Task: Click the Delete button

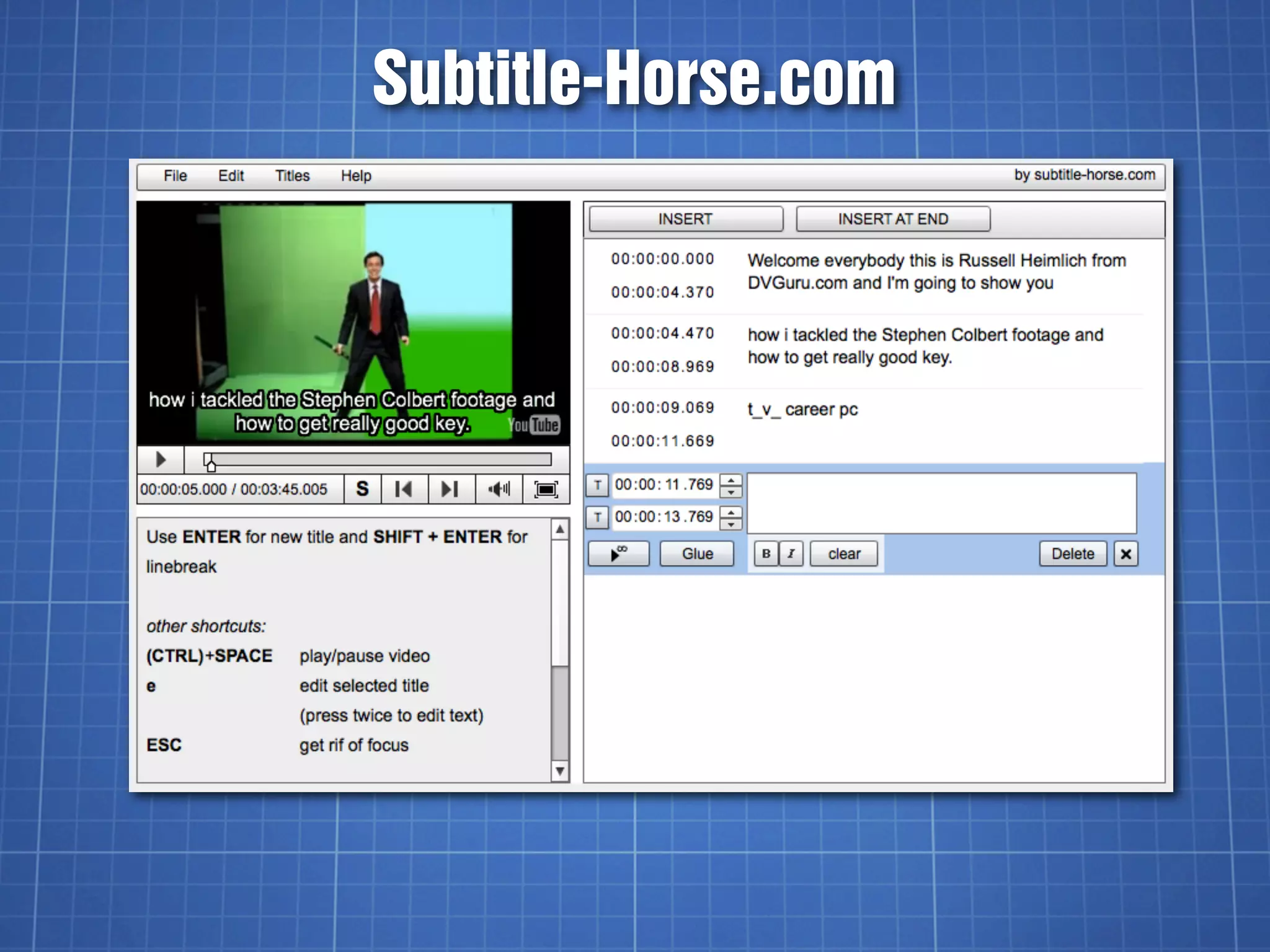Action: 1073,553
